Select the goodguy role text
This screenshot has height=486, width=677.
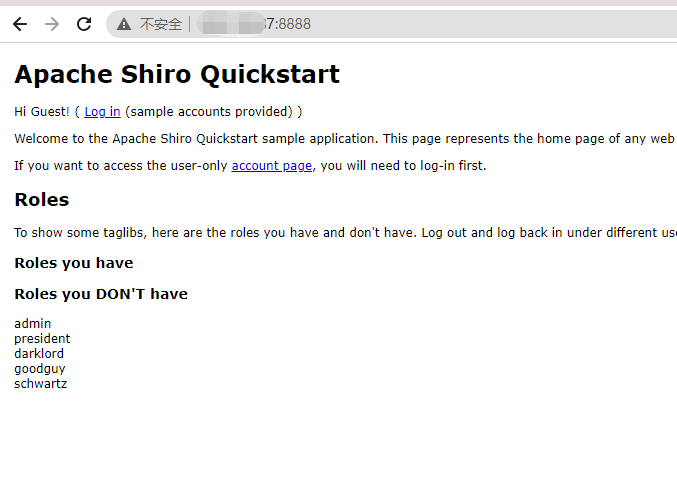(x=40, y=369)
